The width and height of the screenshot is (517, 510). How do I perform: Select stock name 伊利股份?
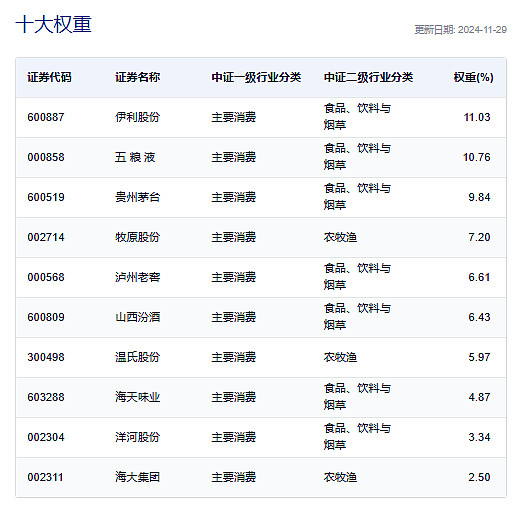click(137, 117)
